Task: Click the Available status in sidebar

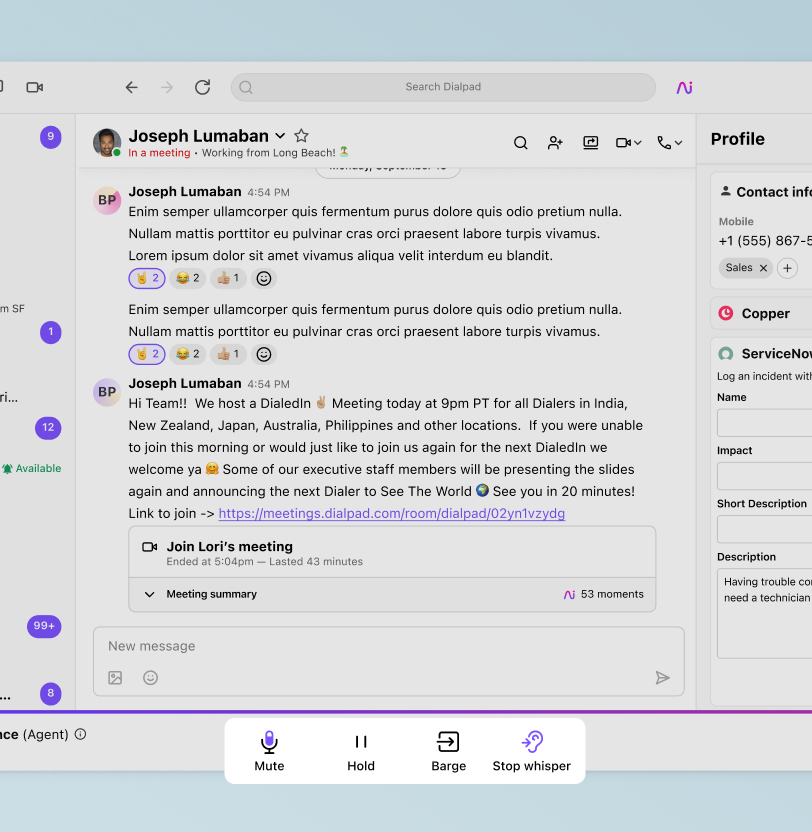Action: click(x=32, y=469)
